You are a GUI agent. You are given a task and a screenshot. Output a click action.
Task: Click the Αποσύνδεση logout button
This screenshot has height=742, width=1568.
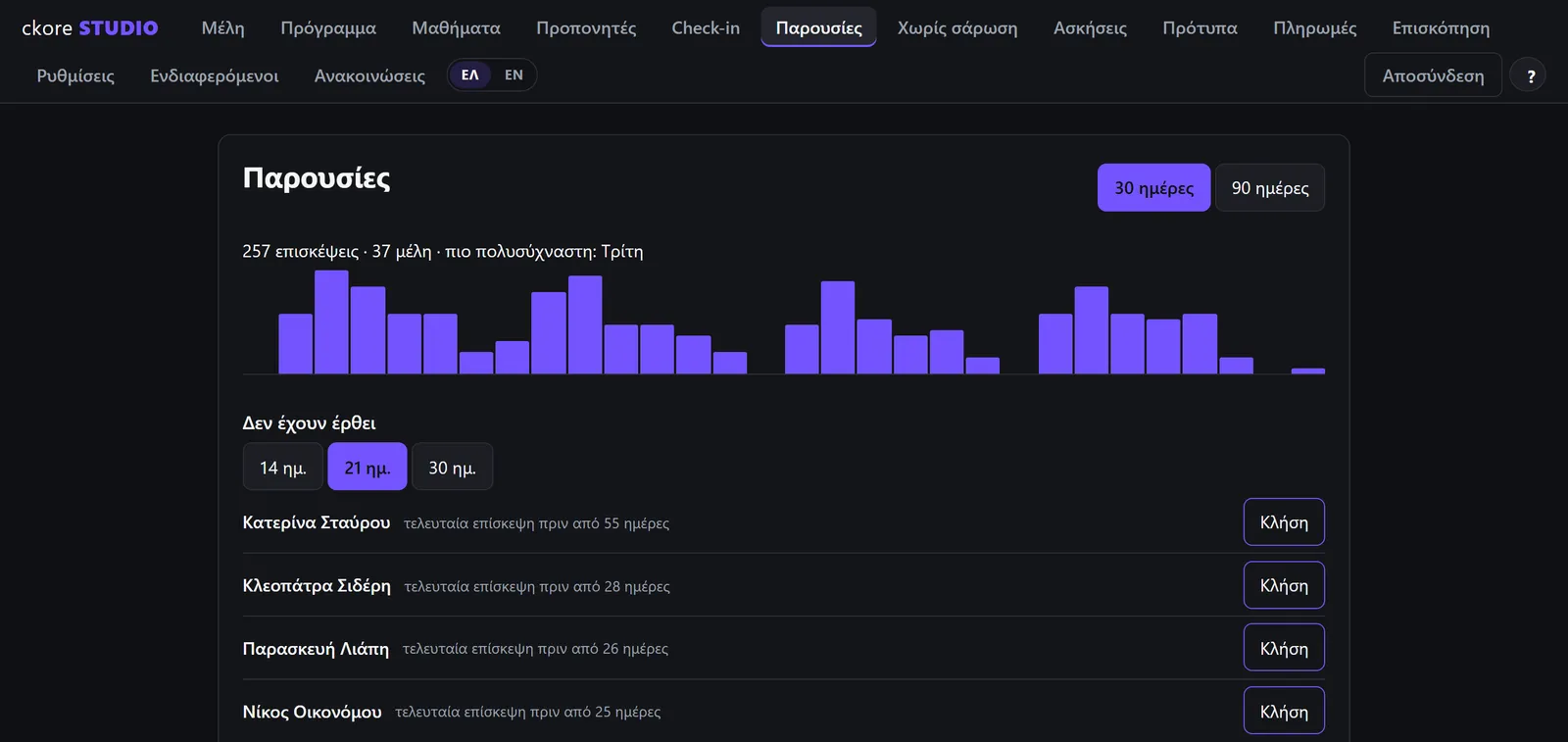(x=1433, y=75)
